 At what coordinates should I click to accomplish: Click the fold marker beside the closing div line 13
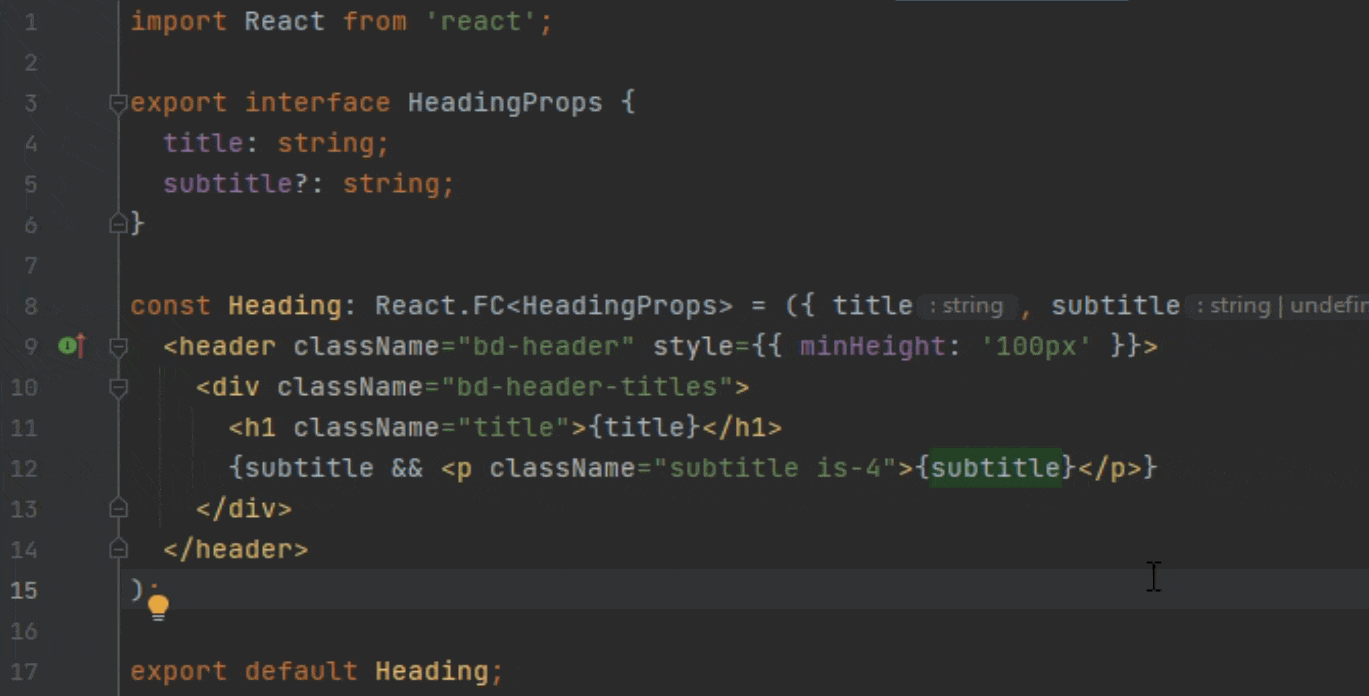pos(118,507)
